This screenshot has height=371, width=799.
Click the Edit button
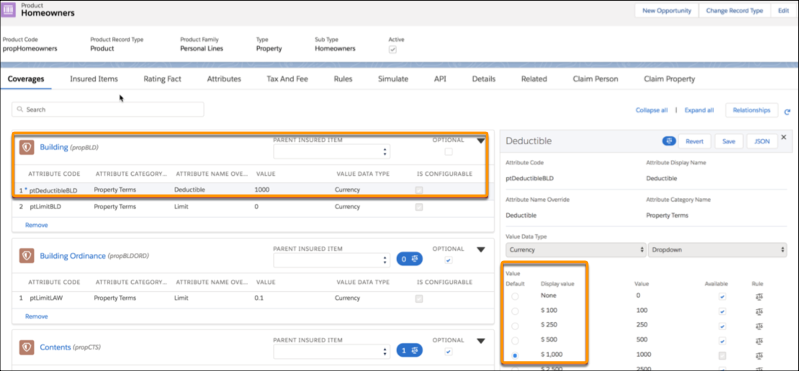tap(783, 11)
